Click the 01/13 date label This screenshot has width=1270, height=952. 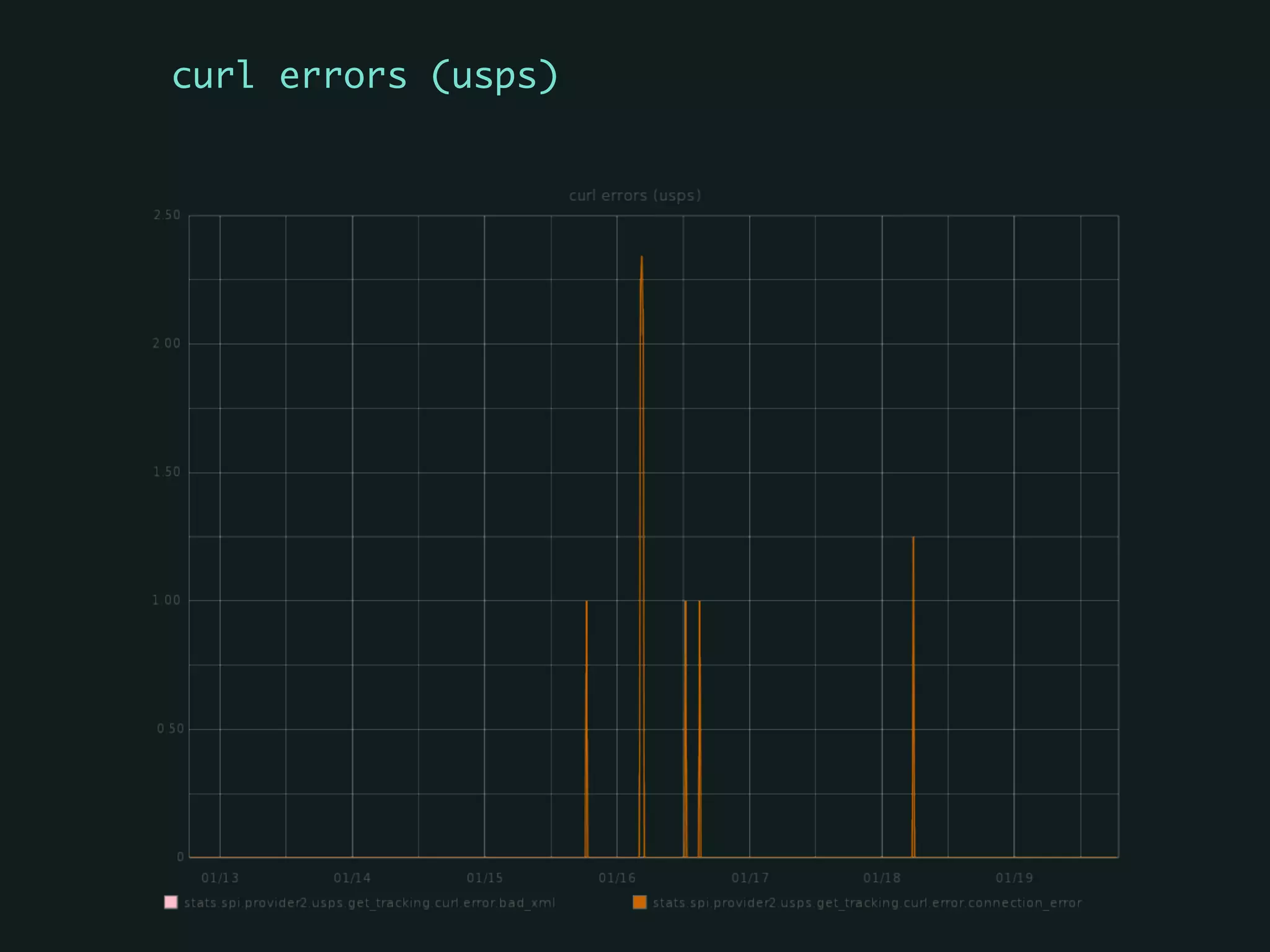point(220,878)
